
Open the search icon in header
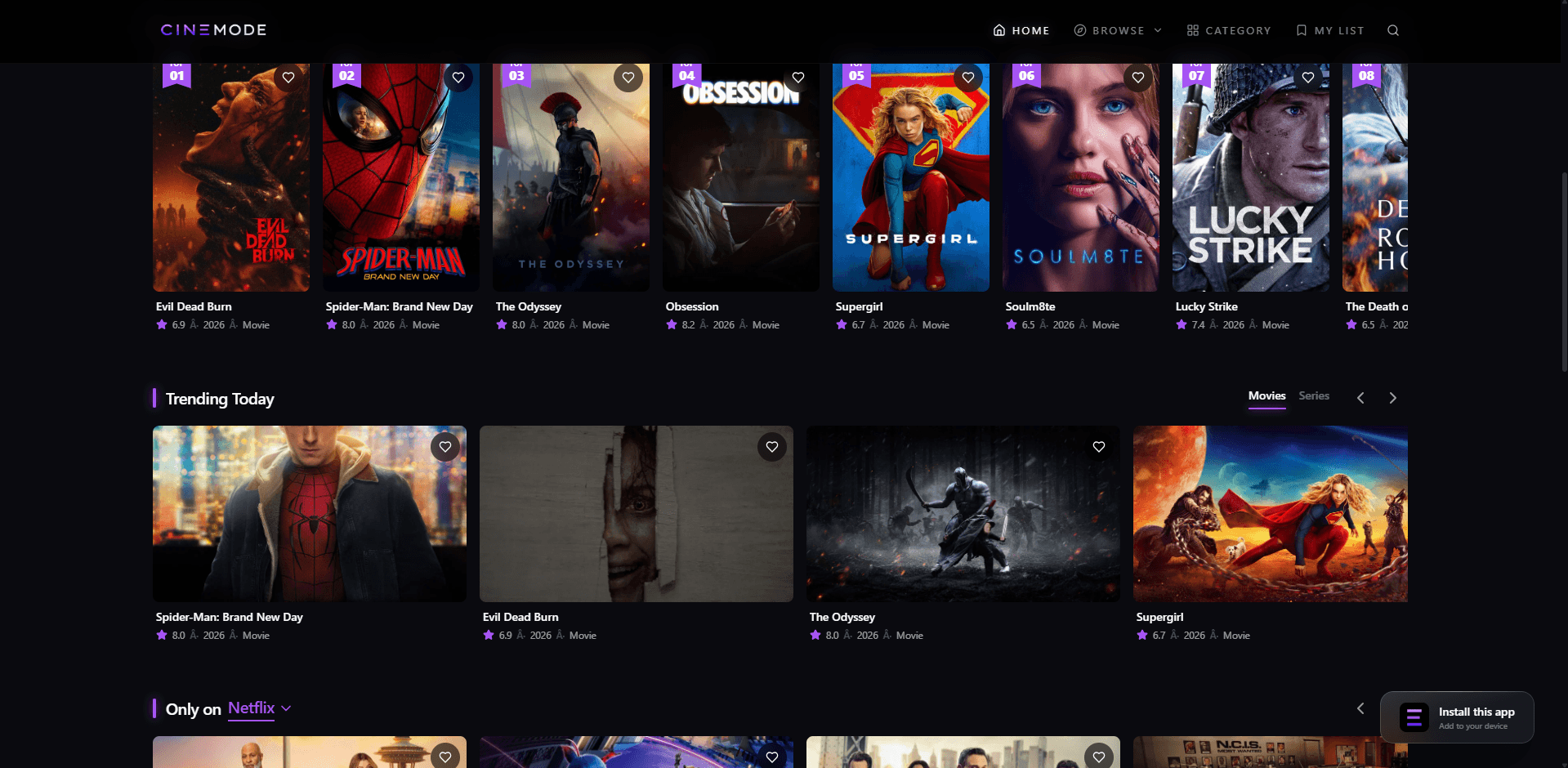(x=1393, y=30)
